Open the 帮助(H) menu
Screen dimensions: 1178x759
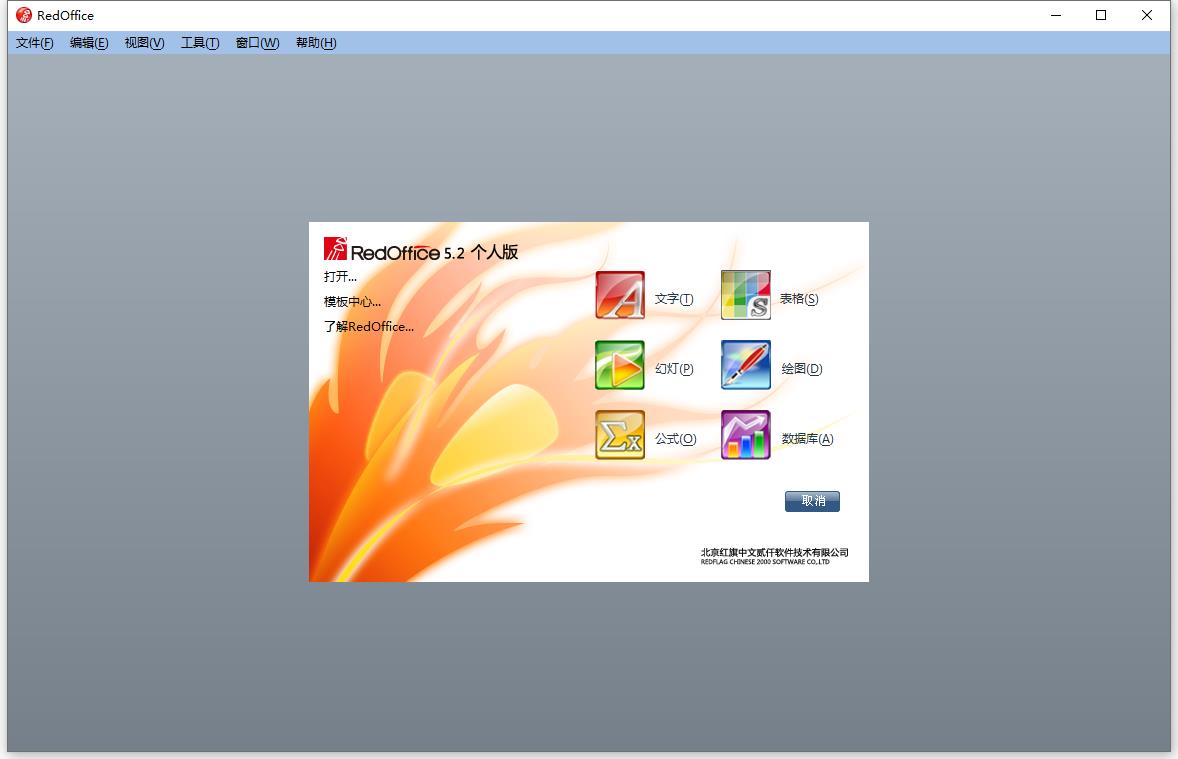click(316, 43)
